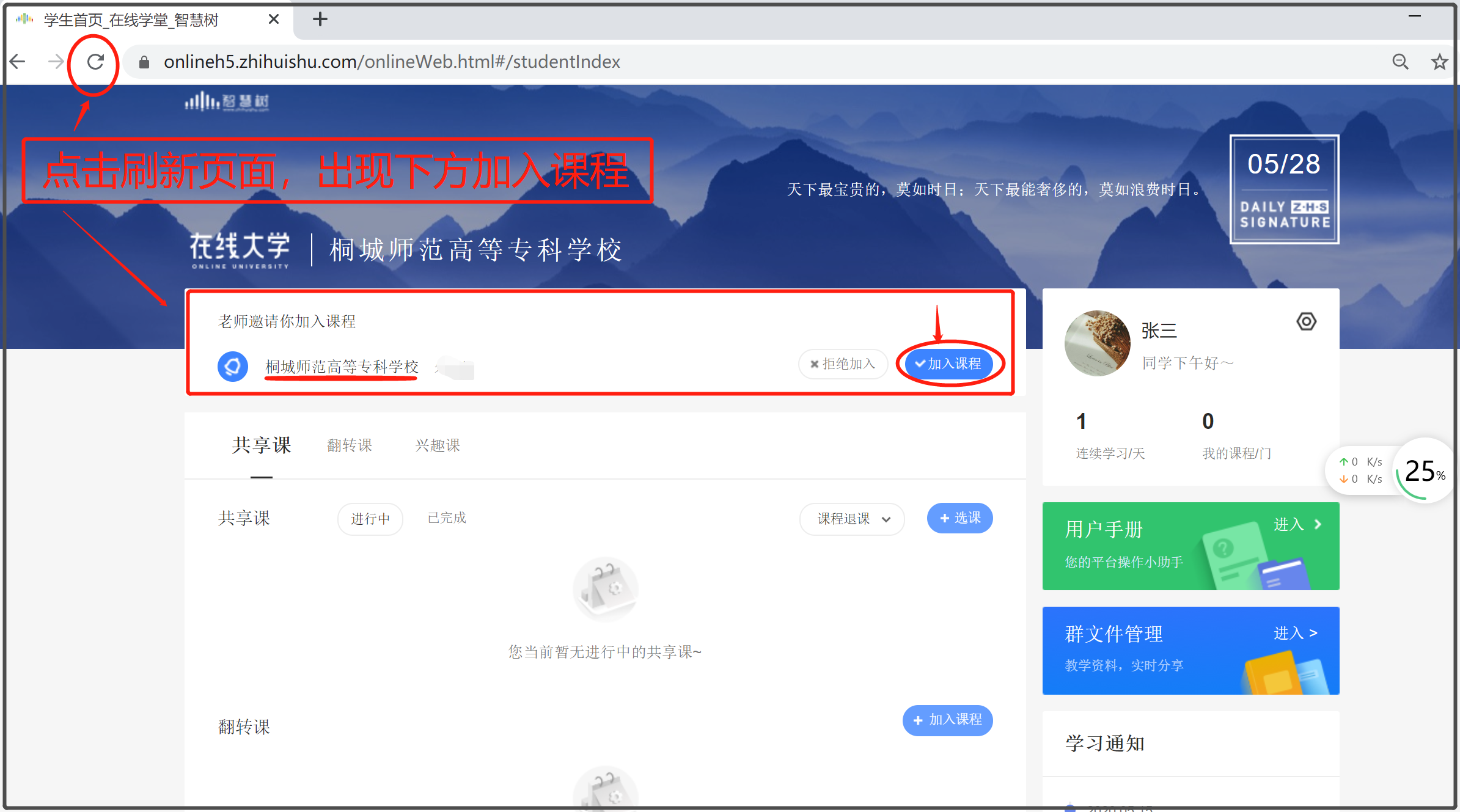Click 拒绝加入 to decline invitation
This screenshot has width=1460, height=812.
(x=843, y=364)
